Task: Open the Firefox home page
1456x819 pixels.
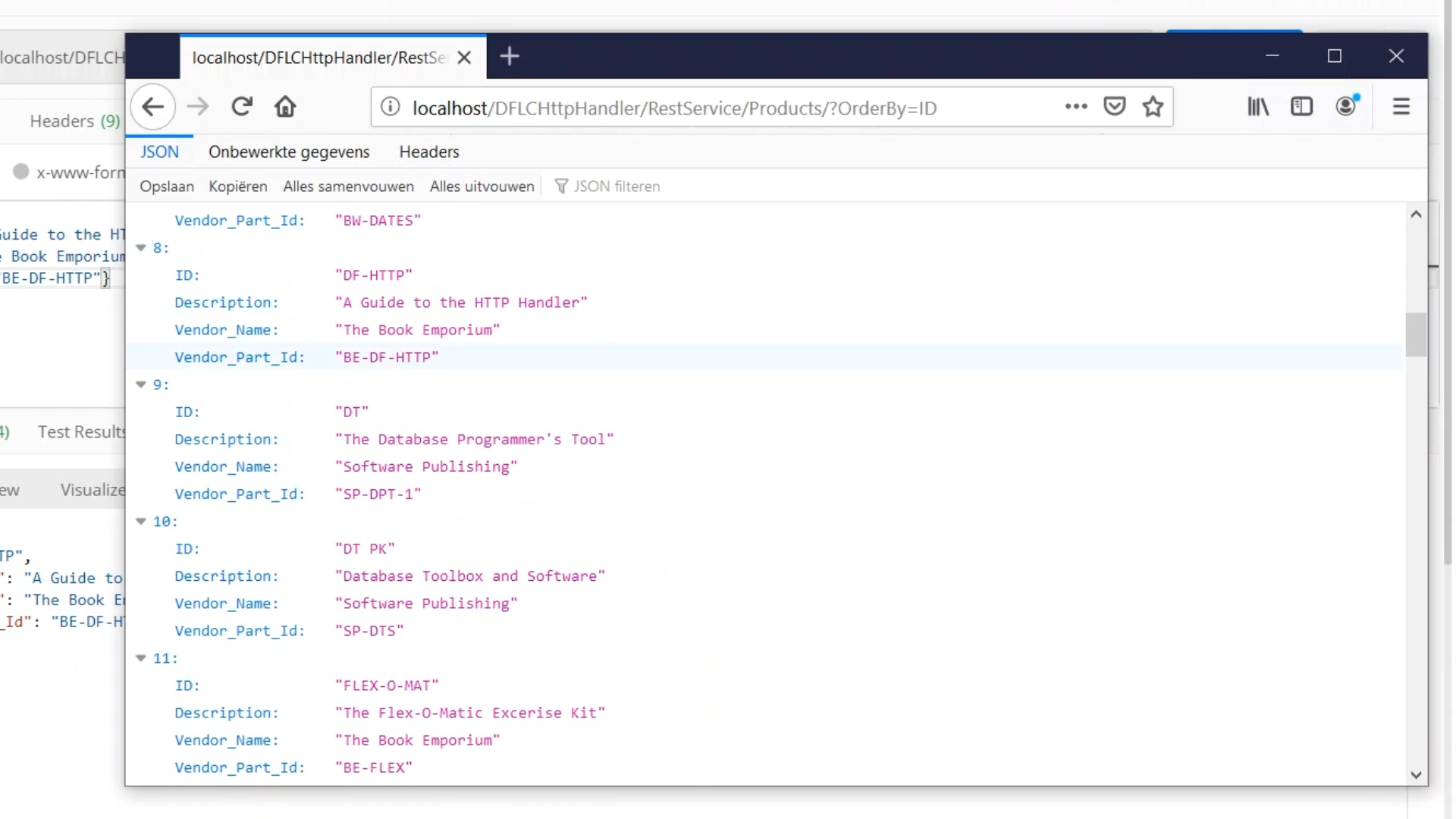Action: pos(285,107)
